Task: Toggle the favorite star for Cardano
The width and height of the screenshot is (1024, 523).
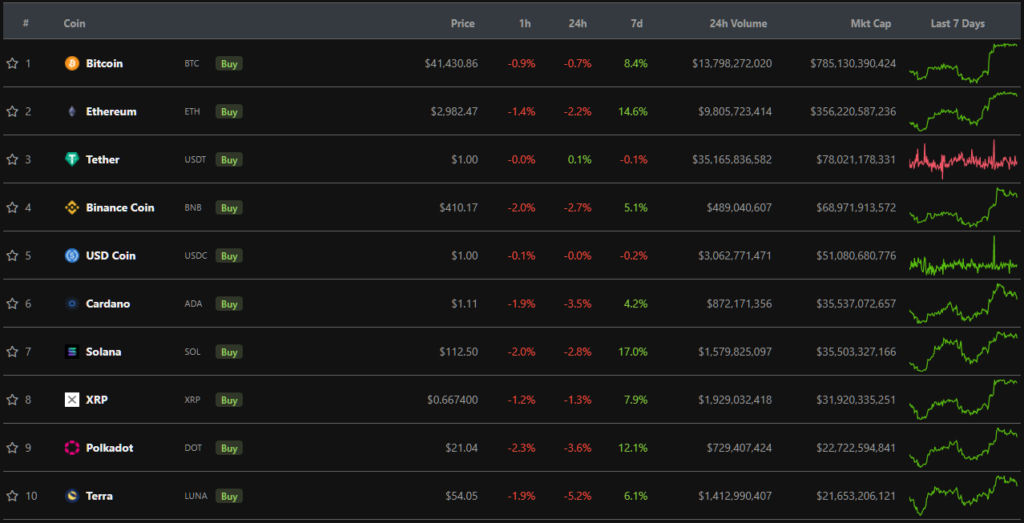Action: [12, 303]
